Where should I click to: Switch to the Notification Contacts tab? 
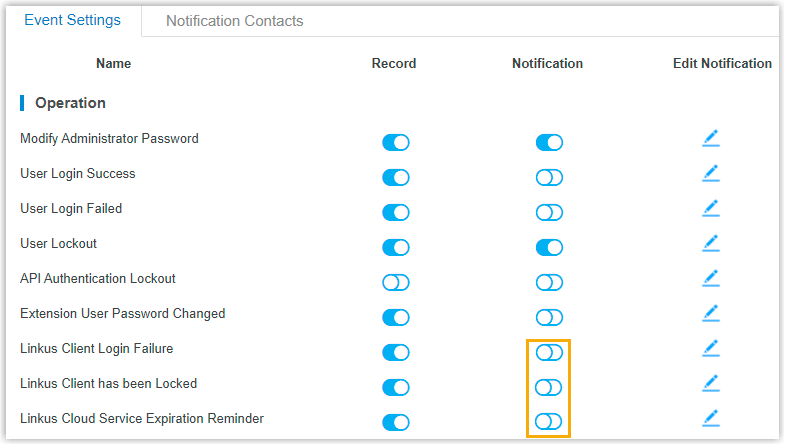[x=234, y=21]
